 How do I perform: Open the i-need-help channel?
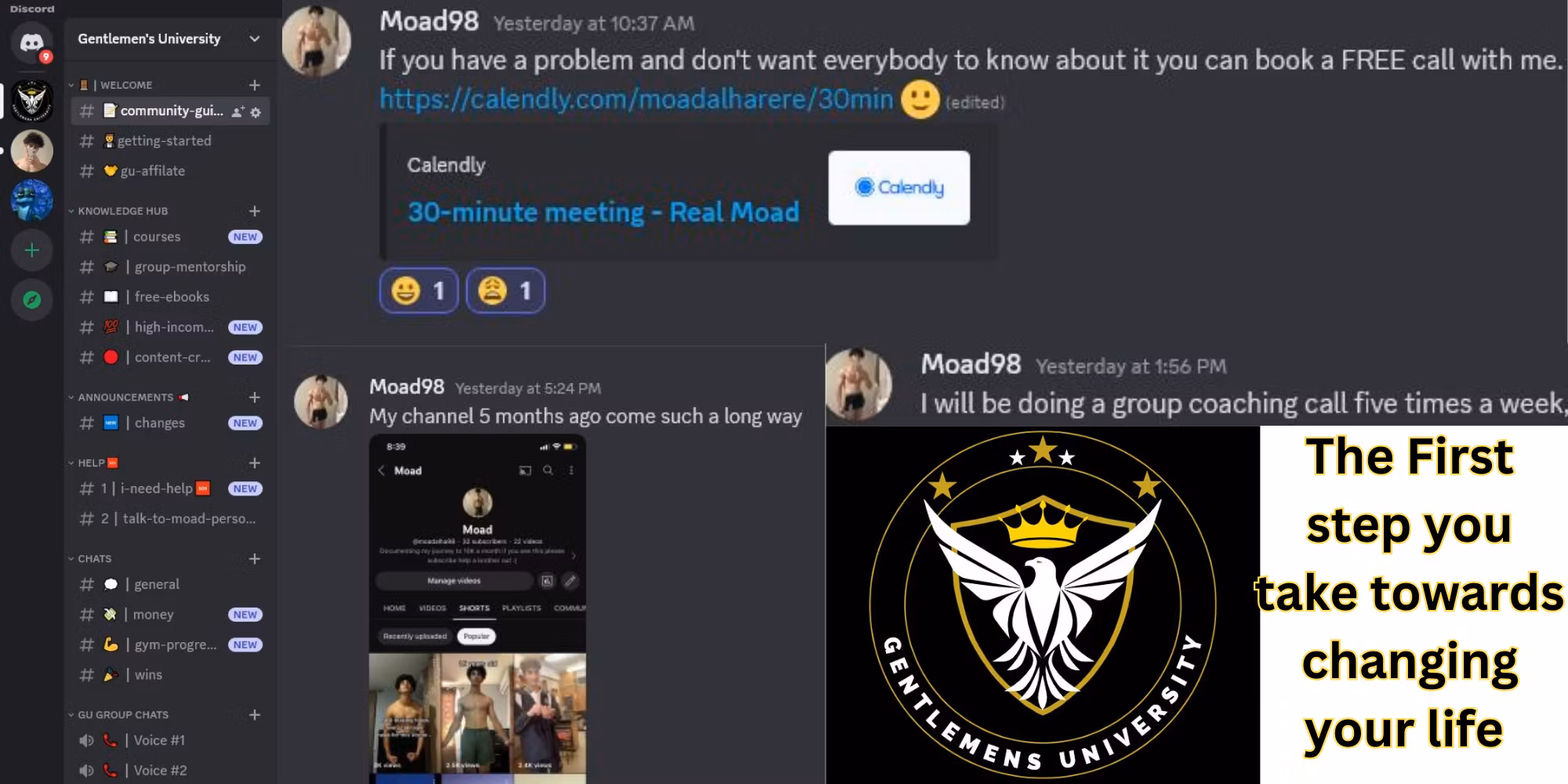point(170,488)
